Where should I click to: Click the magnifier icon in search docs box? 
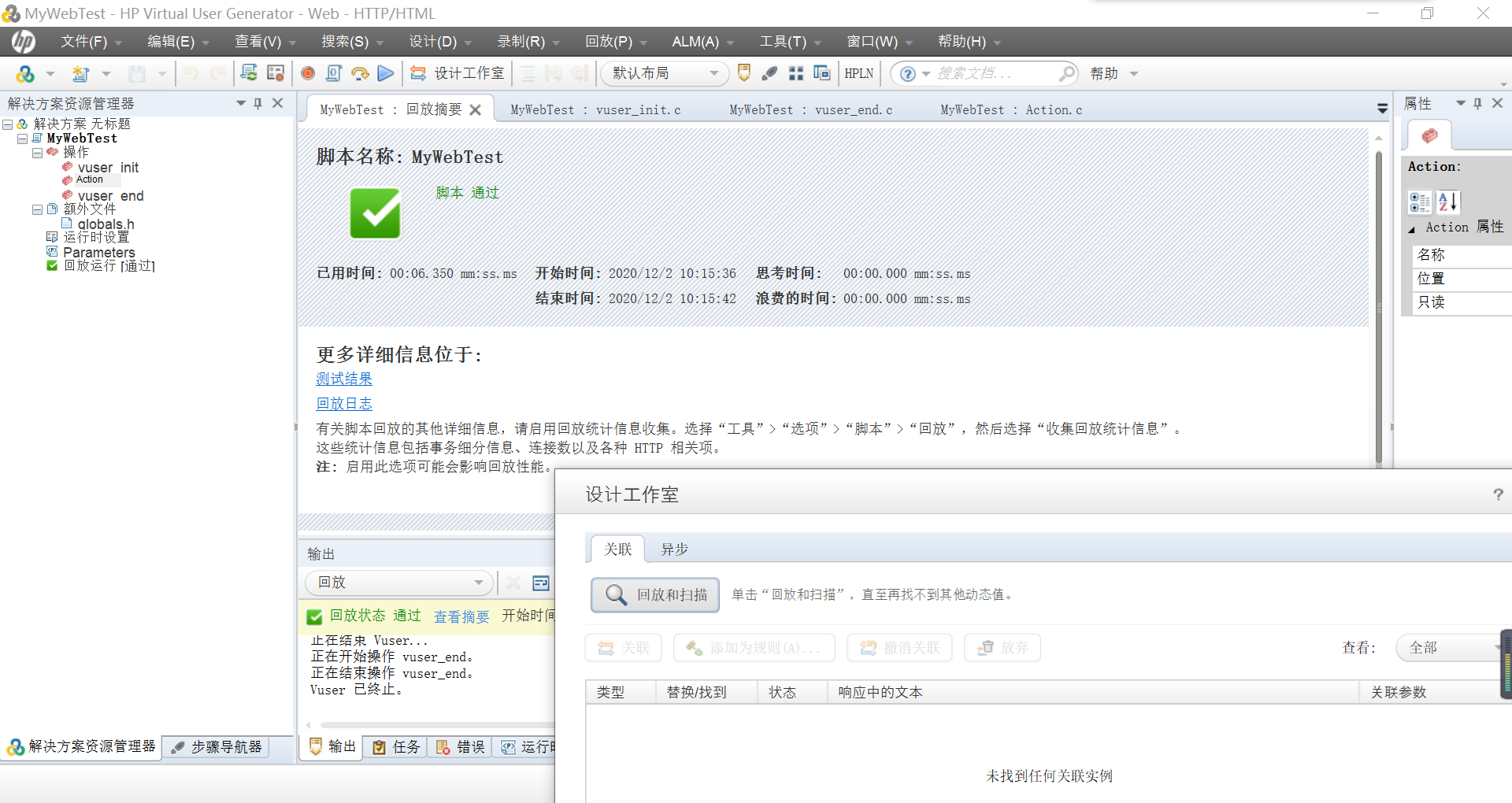tap(1066, 73)
